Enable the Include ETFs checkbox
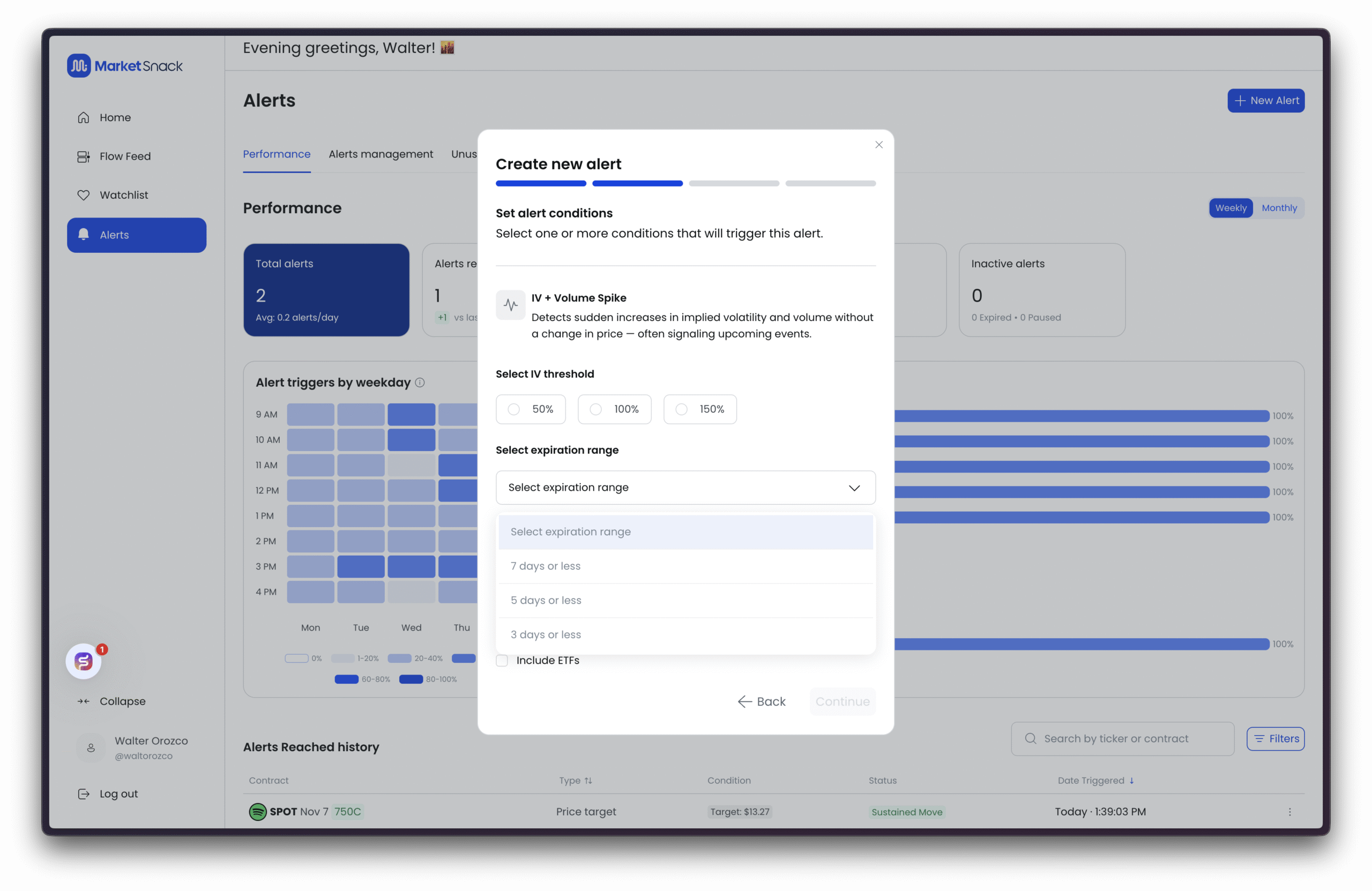The width and height of the screenshot is (1372, 891). pos(502,661)
